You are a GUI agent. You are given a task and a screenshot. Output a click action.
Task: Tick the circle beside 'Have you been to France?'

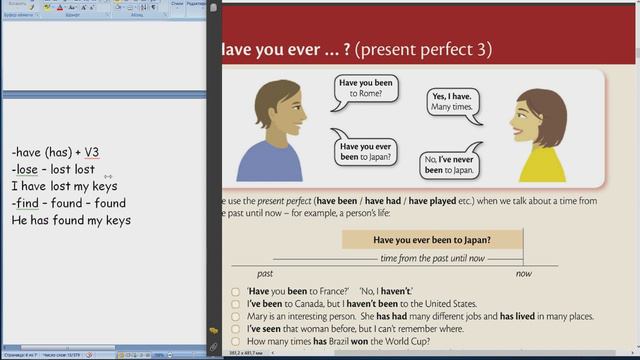(236, 292)
